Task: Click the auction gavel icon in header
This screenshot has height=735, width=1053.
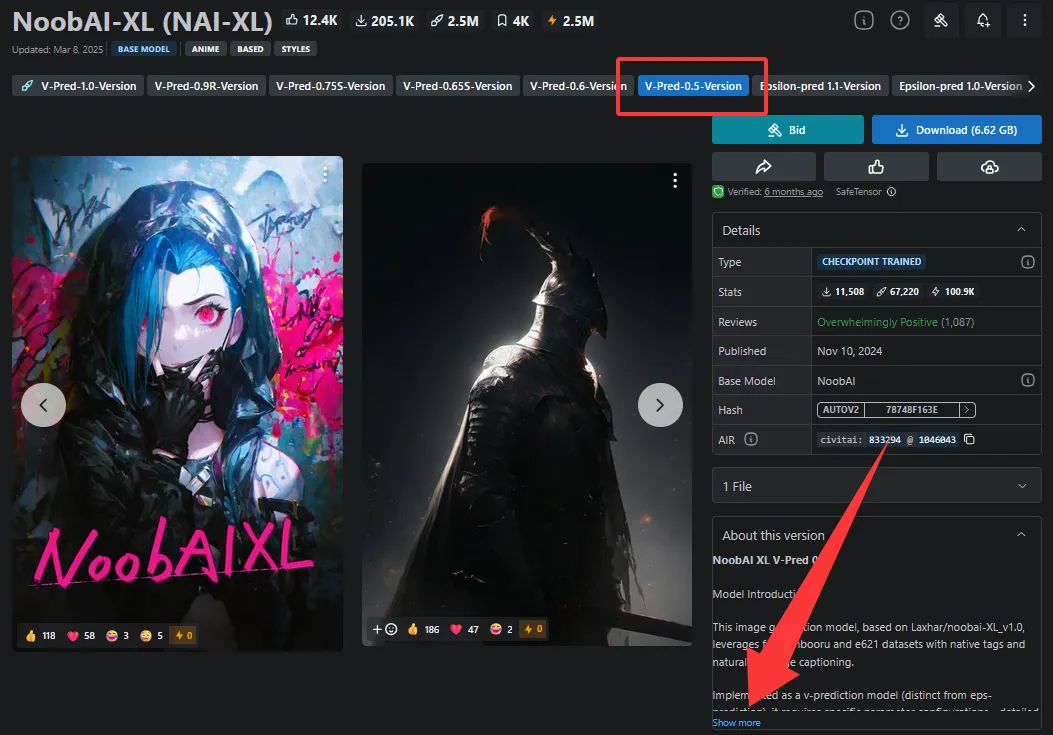Action: [x=940, y=20]
